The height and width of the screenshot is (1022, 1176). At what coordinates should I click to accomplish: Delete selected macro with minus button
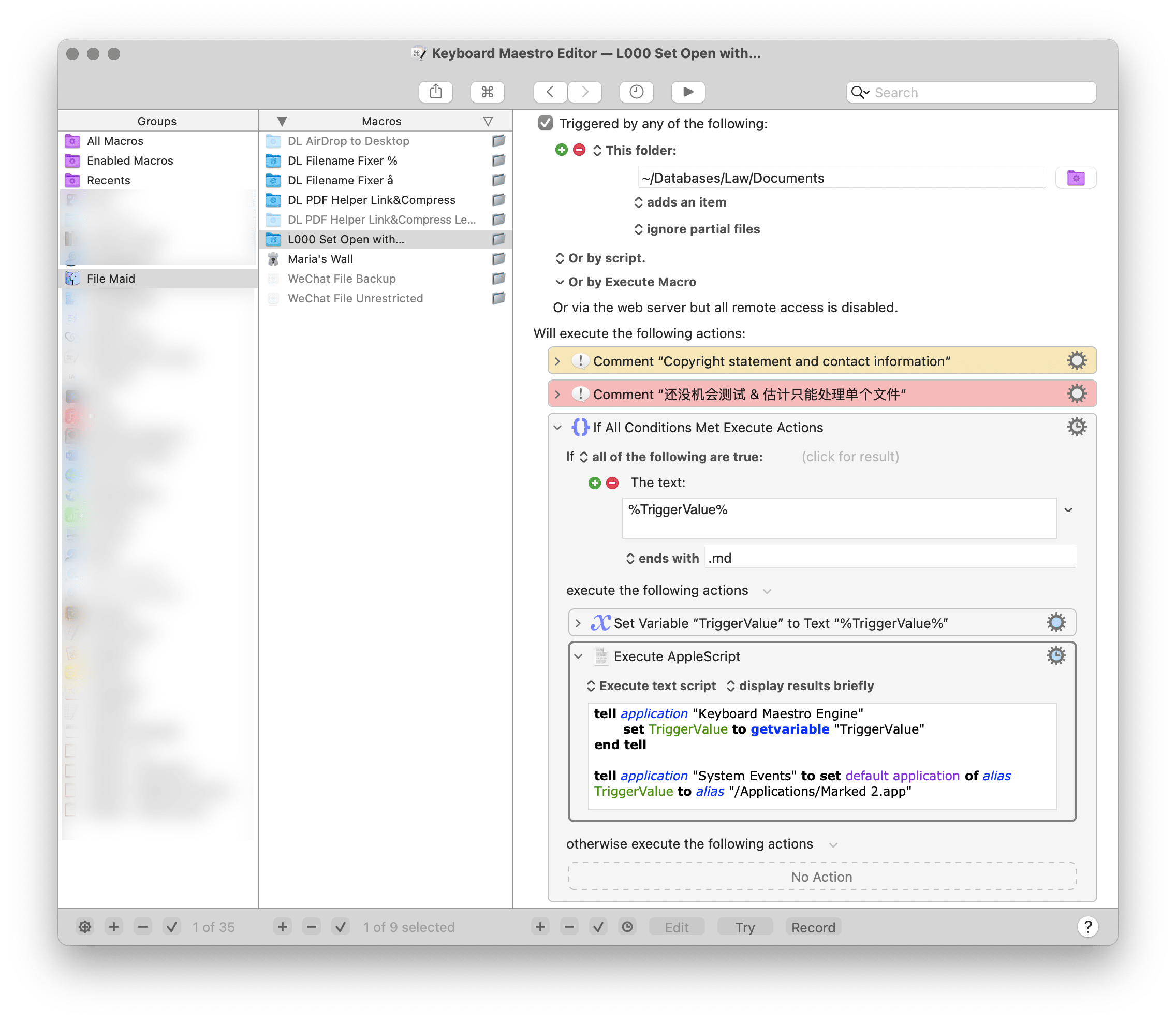point(311,927)
